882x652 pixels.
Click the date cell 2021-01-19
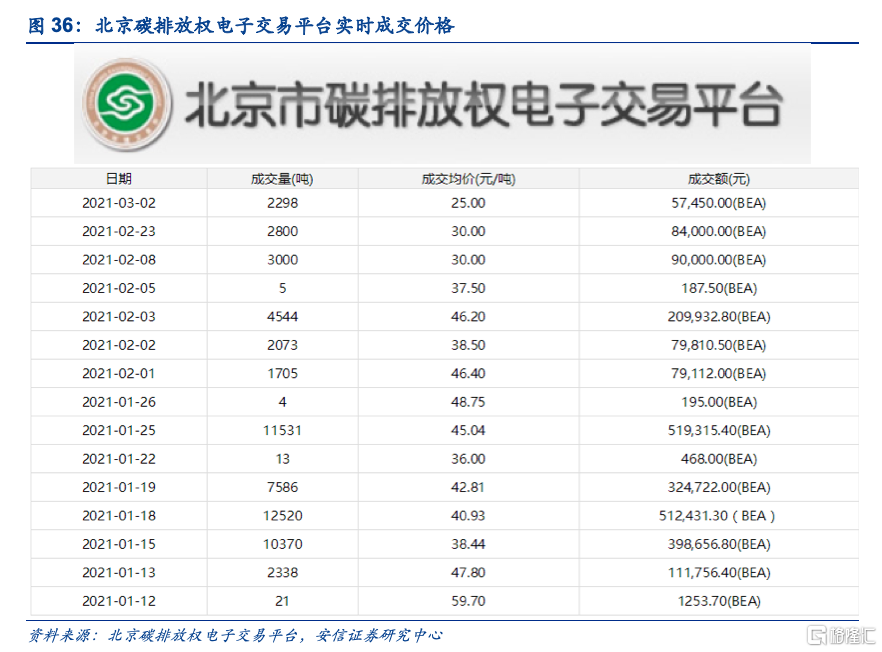(119, 487)
